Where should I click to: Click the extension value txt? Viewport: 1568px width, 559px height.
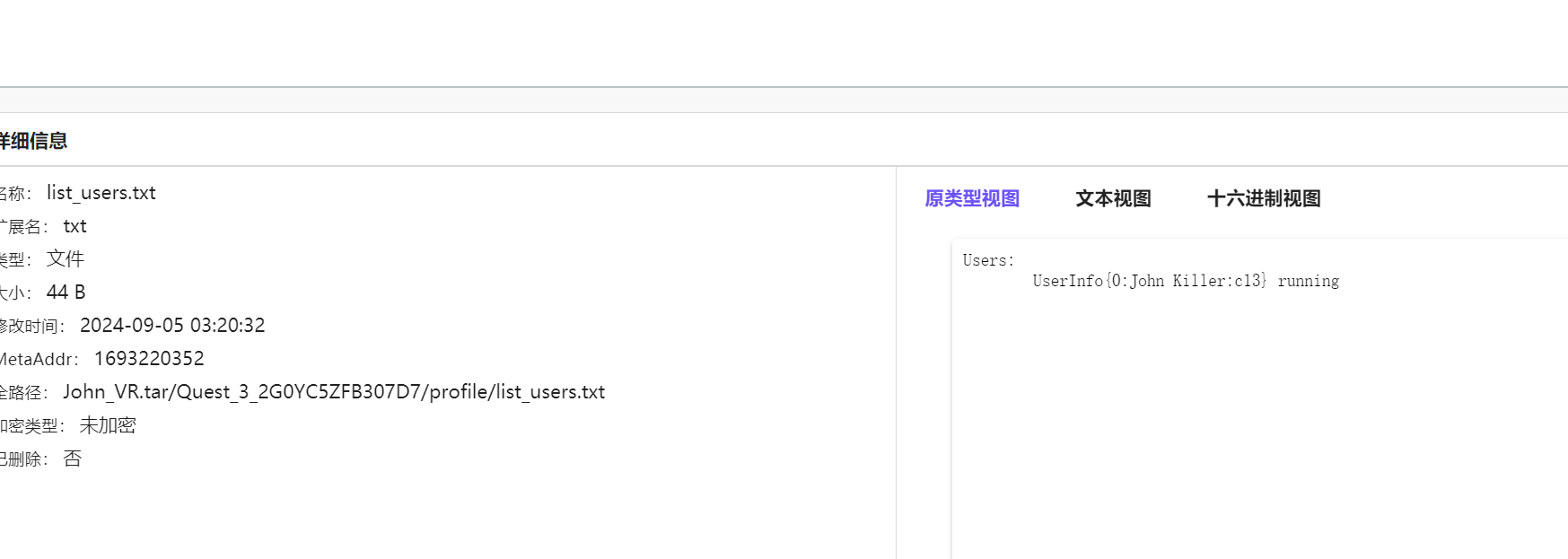[x=75, y=226]
